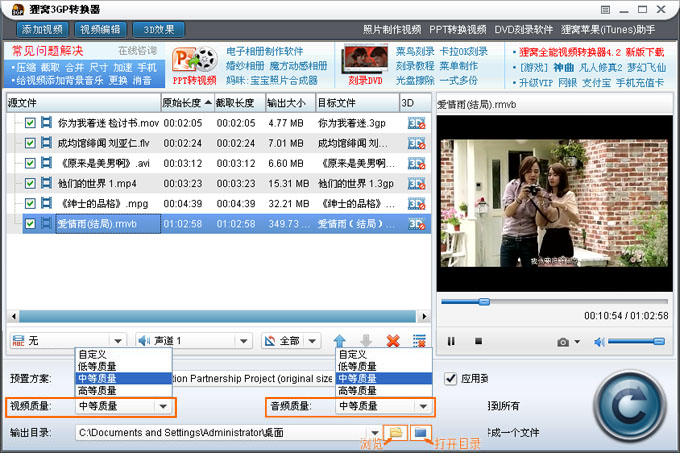This screenshot has height=453, width=680.
Task: Expand the 视频质量 dropdown arrow
Action: tap(163, 406)
